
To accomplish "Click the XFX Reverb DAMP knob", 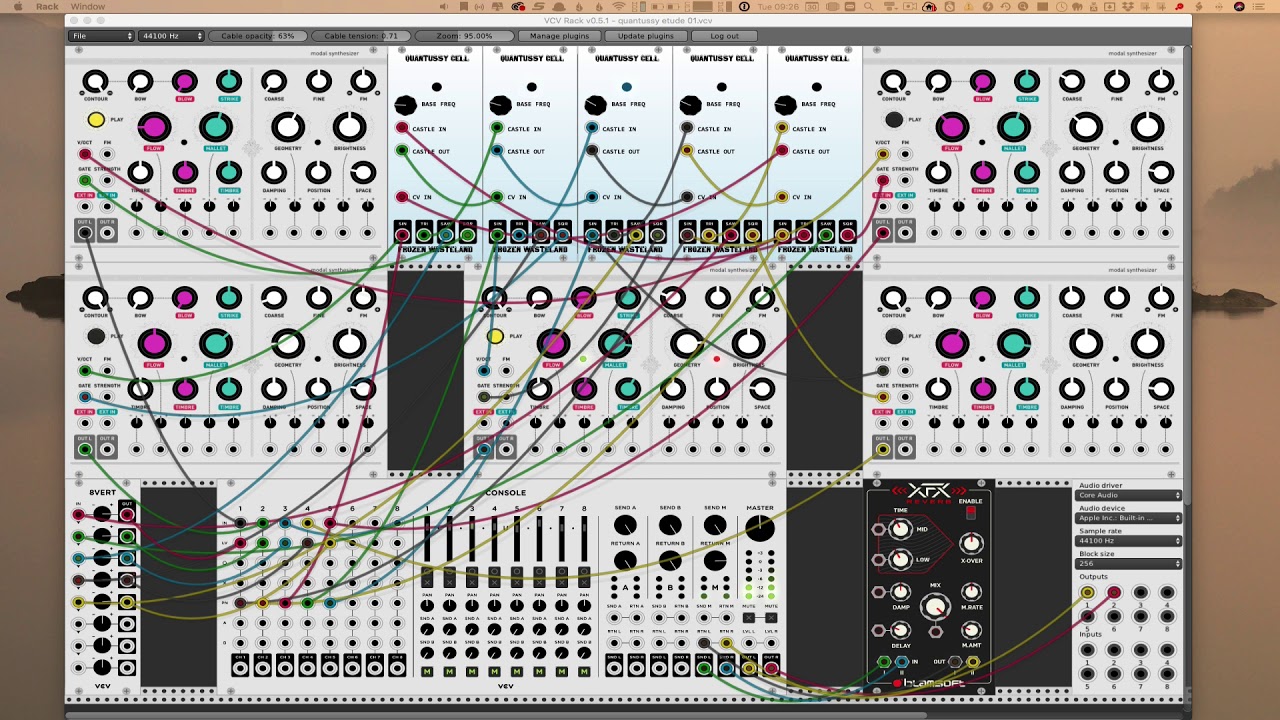I will click(x=900, y=593).
